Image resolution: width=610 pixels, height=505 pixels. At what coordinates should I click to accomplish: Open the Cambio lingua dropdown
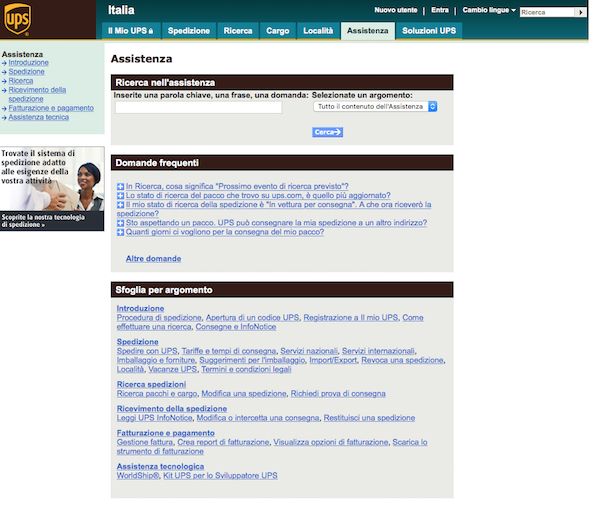point(489,10)
